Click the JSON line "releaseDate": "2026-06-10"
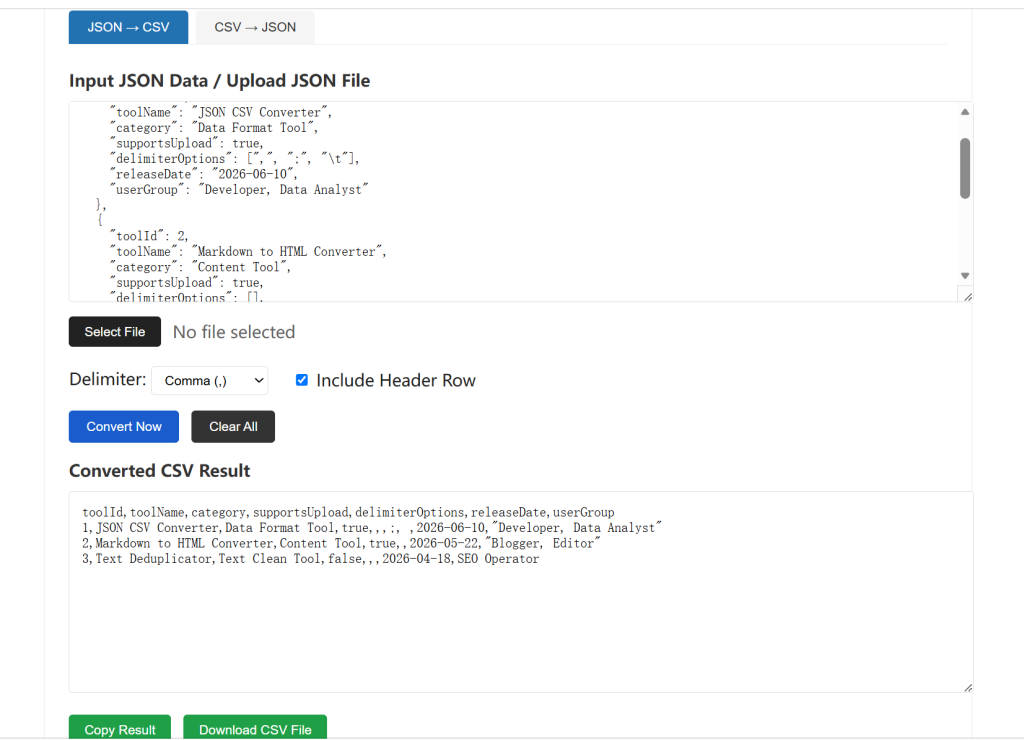The height and width of the screenshot is (740, 1024). 204,174
